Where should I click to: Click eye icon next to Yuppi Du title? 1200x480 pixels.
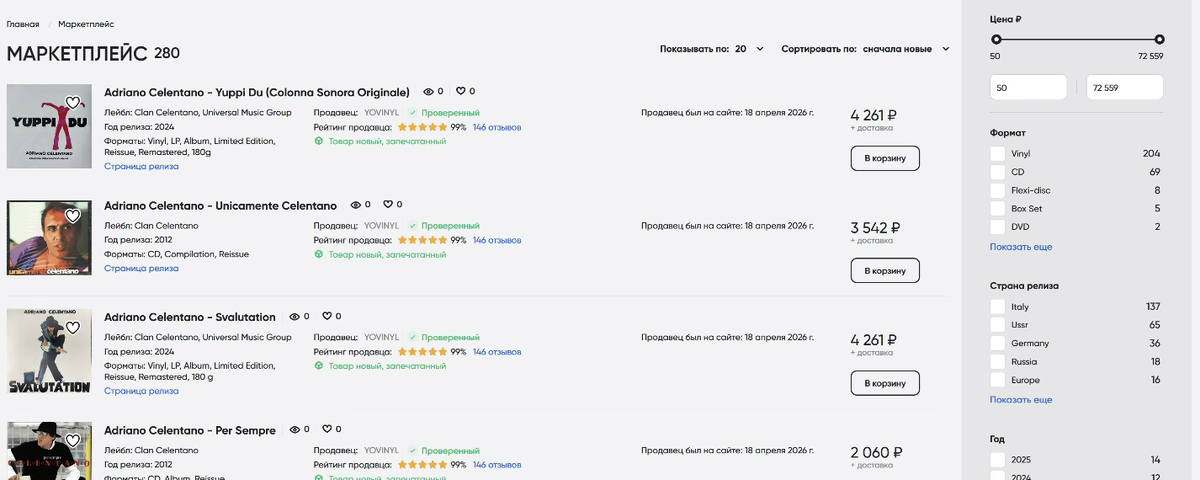(429, 91)
